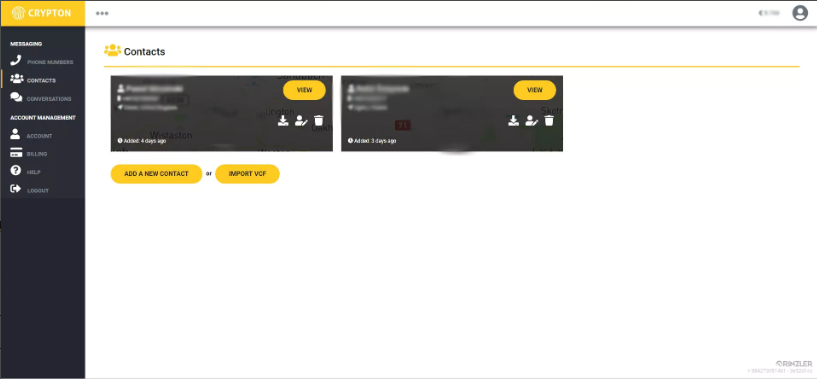View the contact added 4 days ago
817x379 pixels.
click(304, 90)
